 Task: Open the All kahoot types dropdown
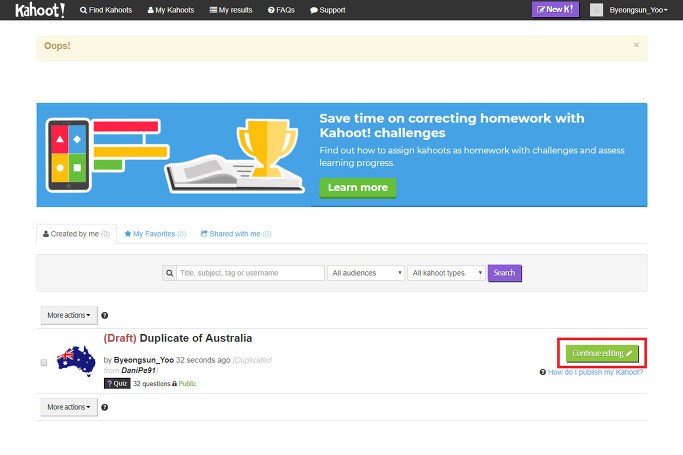[x=446, y=273]
